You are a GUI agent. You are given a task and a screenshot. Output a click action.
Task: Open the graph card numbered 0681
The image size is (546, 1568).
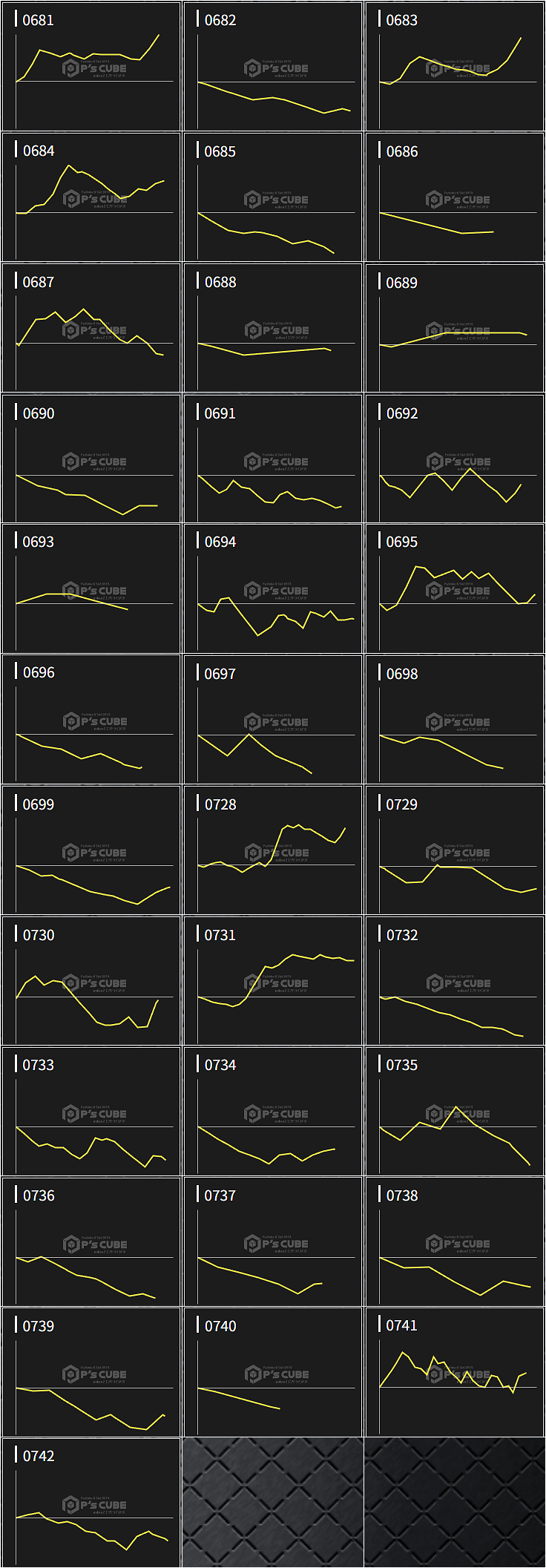tap(91, 67)
